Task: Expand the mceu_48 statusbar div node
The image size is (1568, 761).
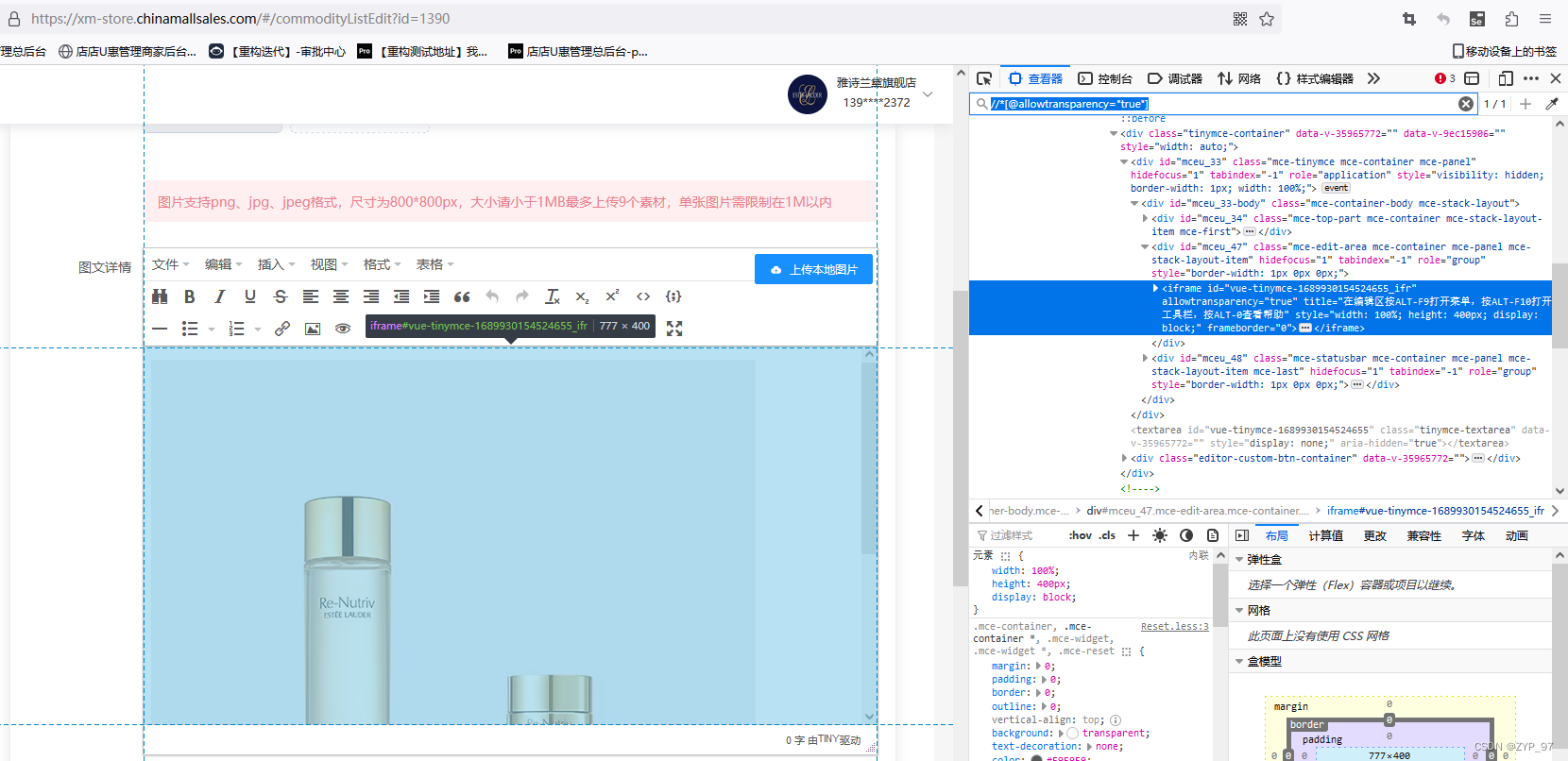Action: (x=1145, y=359)
